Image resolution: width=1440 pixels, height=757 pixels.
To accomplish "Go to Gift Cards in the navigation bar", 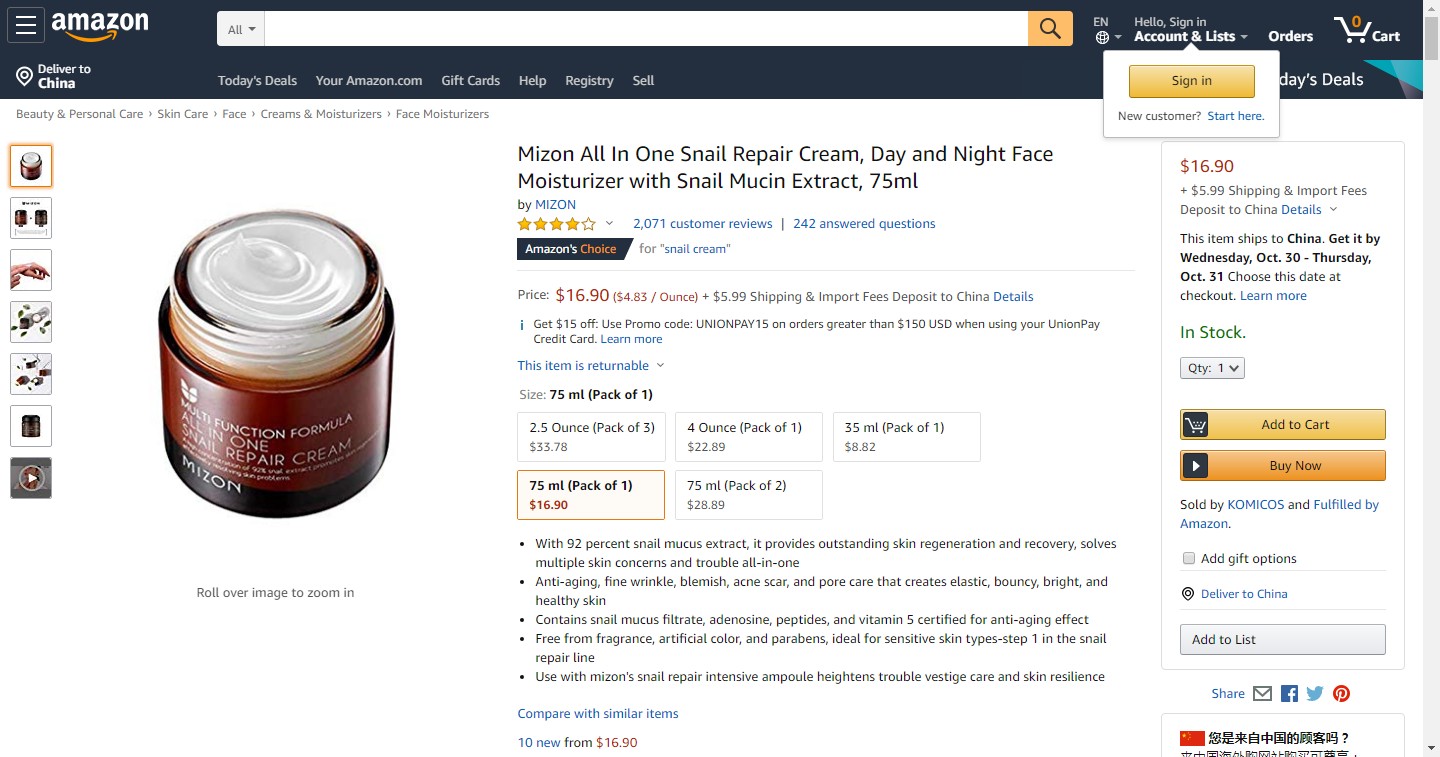I will (470, 81).
